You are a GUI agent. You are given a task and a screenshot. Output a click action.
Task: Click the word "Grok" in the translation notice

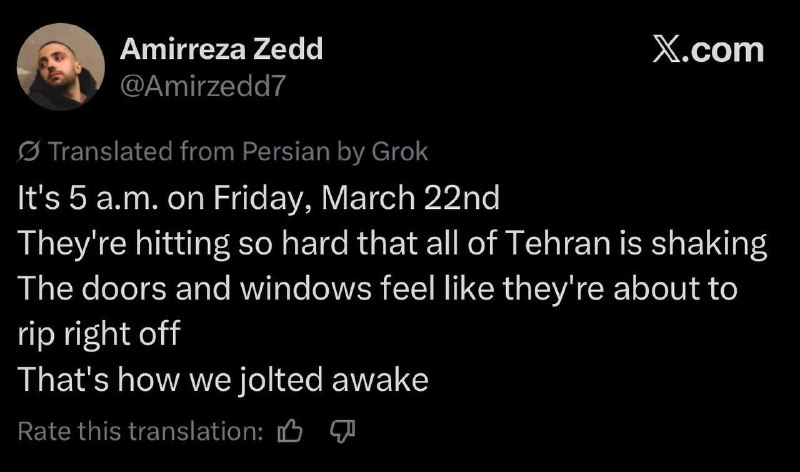(x=400, y=152)
